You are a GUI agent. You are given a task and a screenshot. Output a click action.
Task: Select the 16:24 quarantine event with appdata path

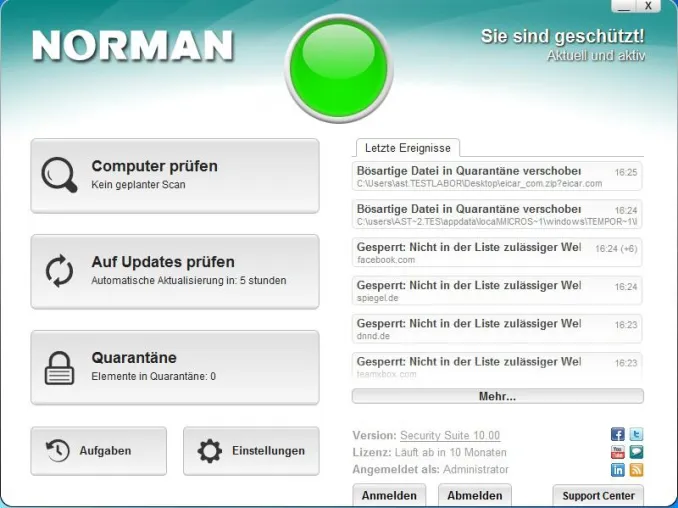click(497, 214)
